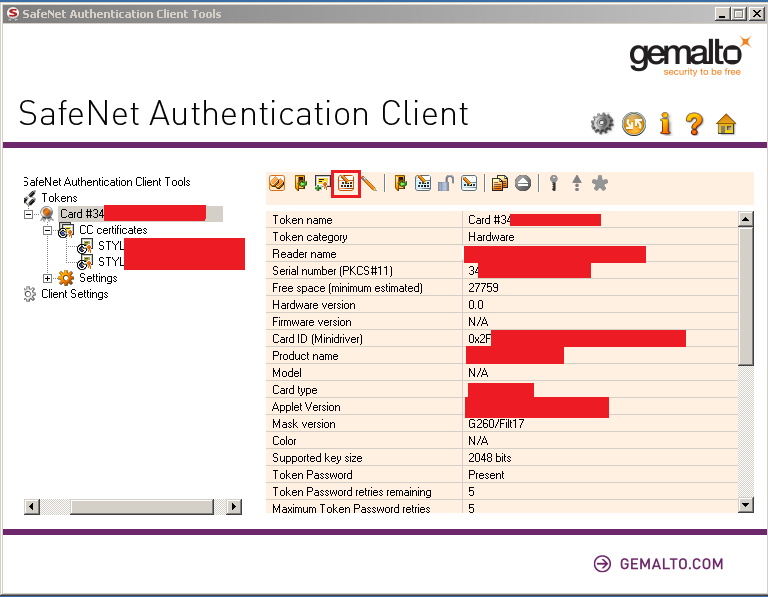This screenshot has width=768, height=597.
Task: Click the Unlock Token padlock icon
Action: point(446,183)
